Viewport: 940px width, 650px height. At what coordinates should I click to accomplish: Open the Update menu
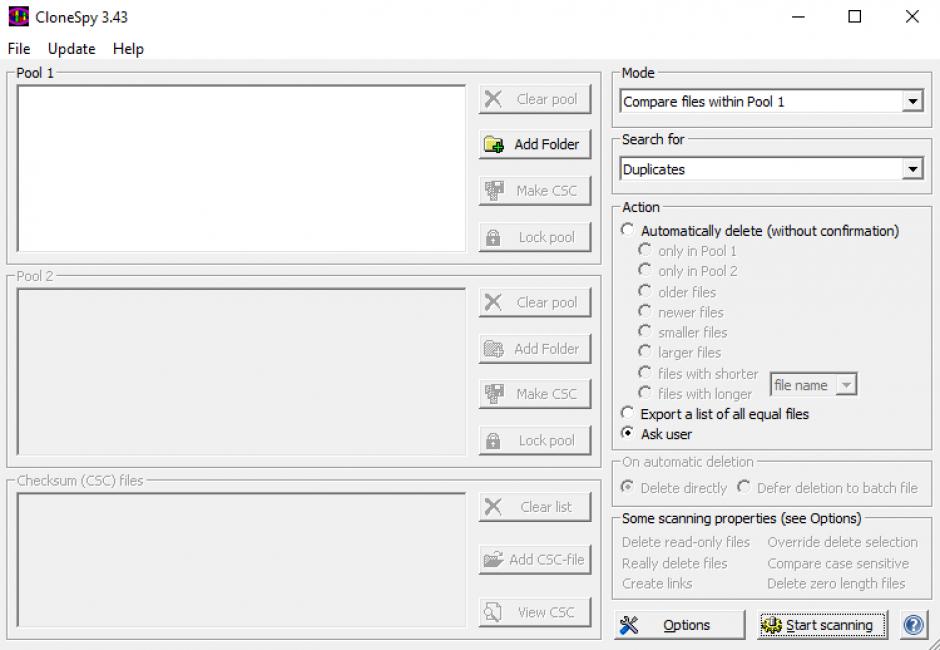coord(71,49)
